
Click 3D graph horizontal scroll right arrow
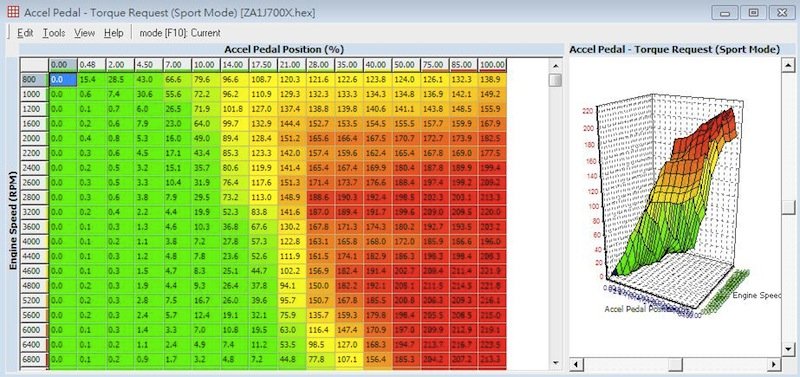pyautogui.click(x=774, y=364)
